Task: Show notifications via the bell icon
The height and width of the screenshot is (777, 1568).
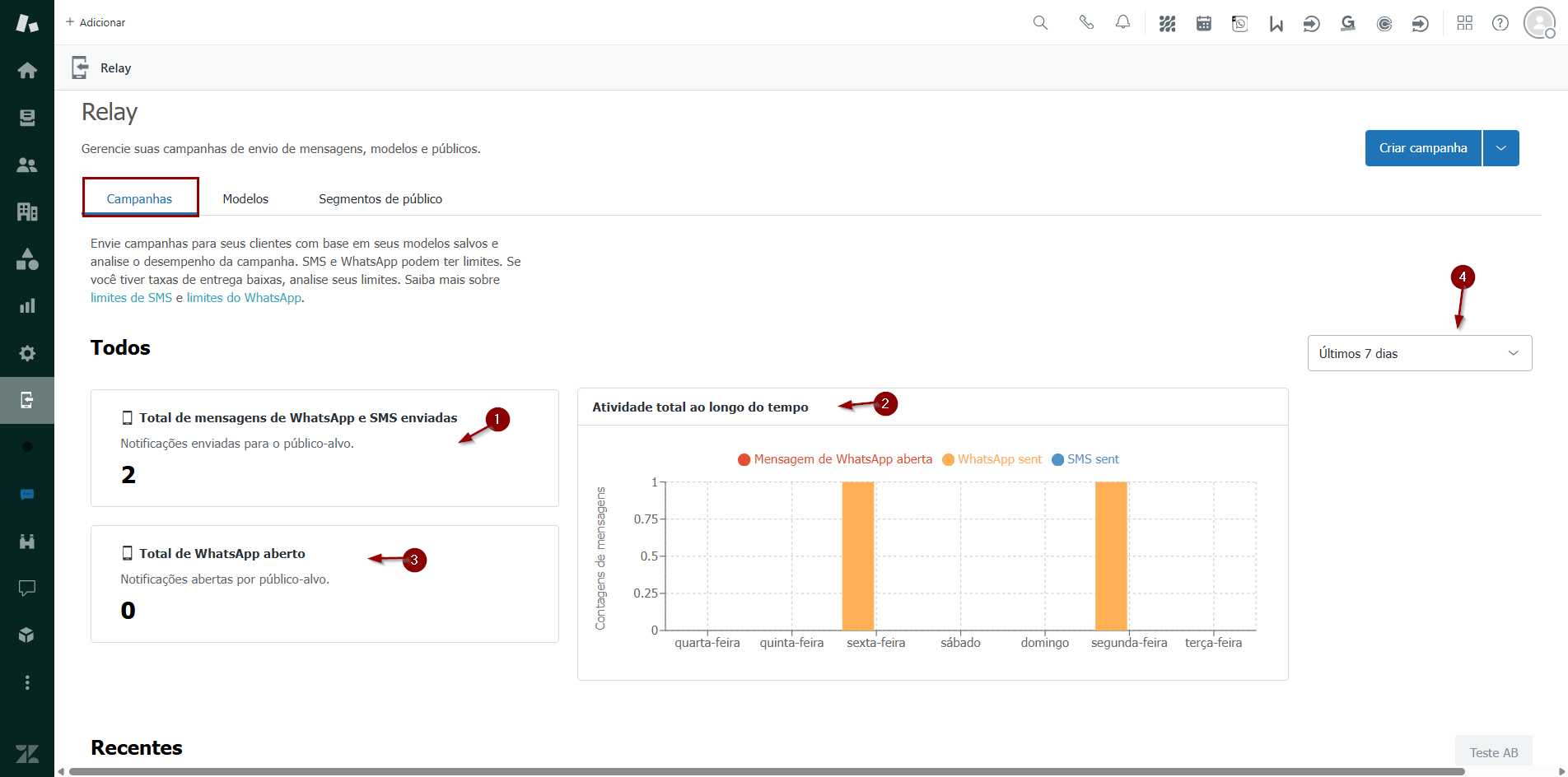Action: pyautogui.click(x=1122, y=23)
